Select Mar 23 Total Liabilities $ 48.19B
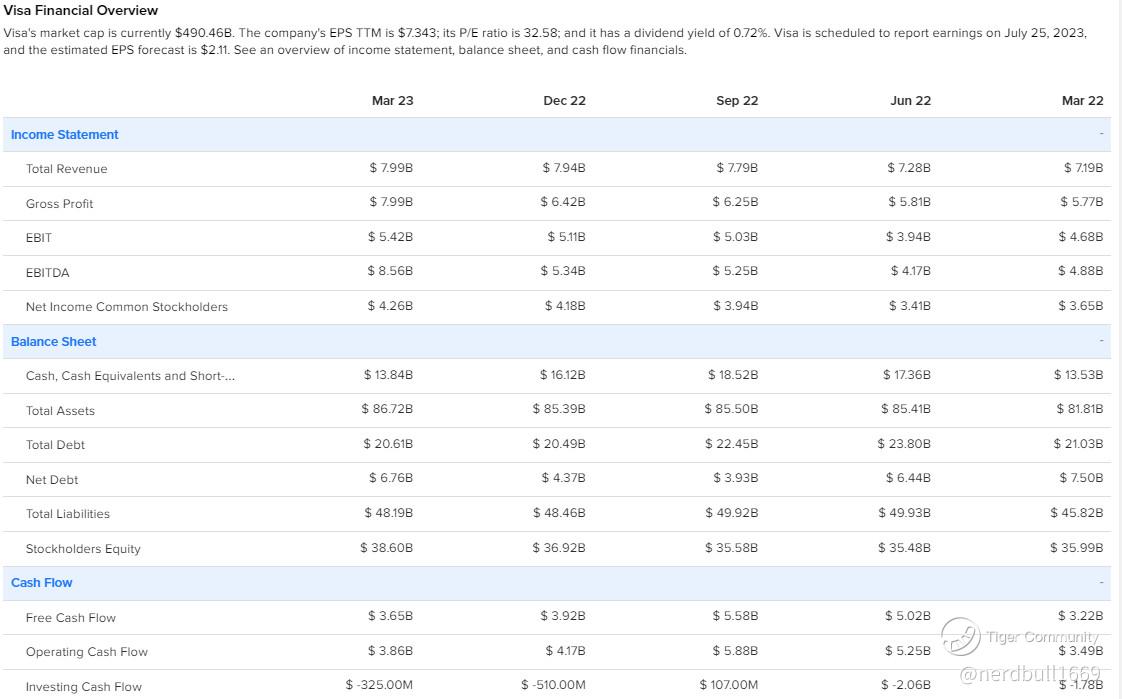This screenshot has width=1122, height=699. click(x=389, y=513)
